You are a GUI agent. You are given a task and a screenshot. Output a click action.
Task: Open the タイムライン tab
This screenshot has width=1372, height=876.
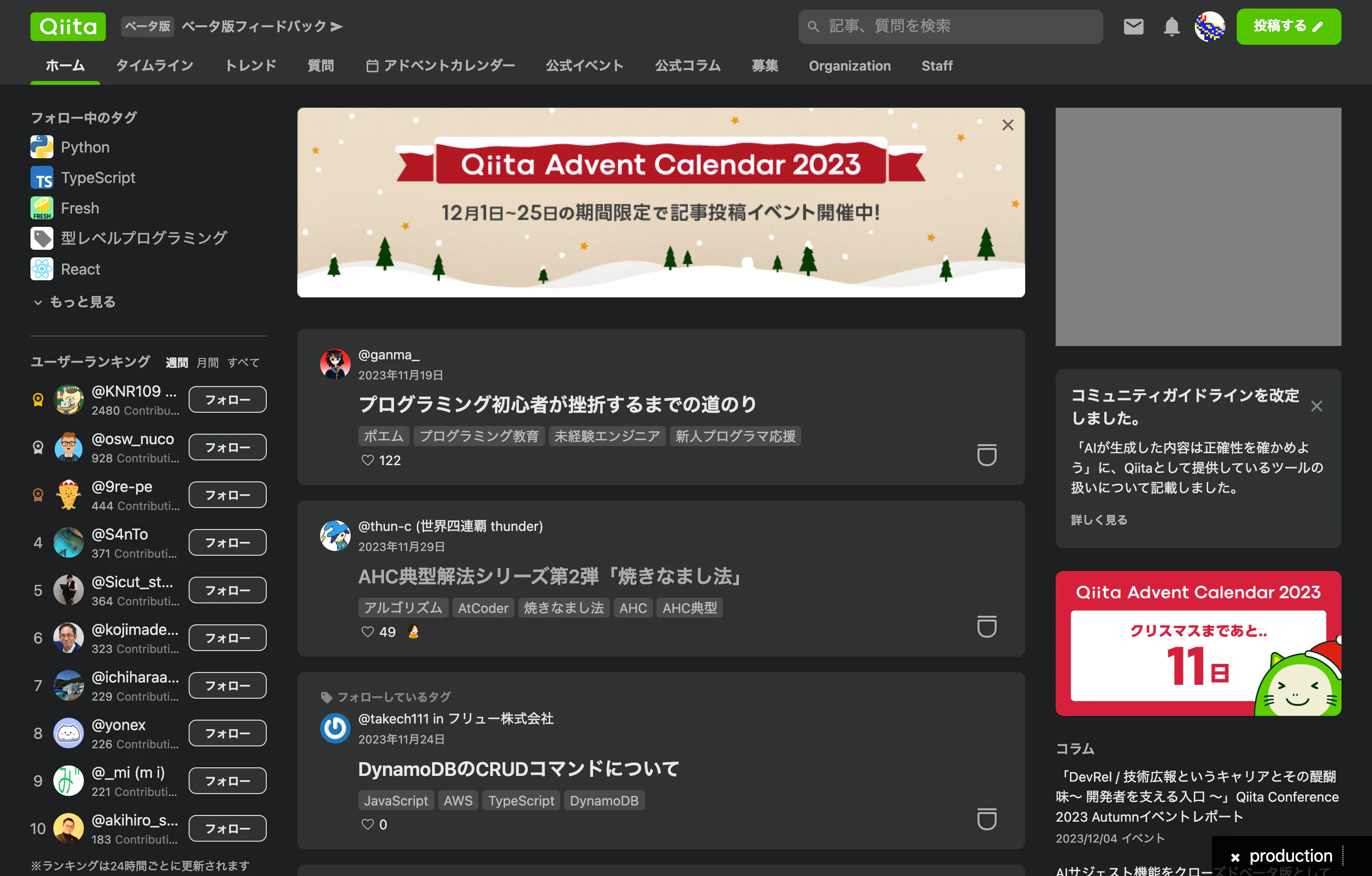154,66
